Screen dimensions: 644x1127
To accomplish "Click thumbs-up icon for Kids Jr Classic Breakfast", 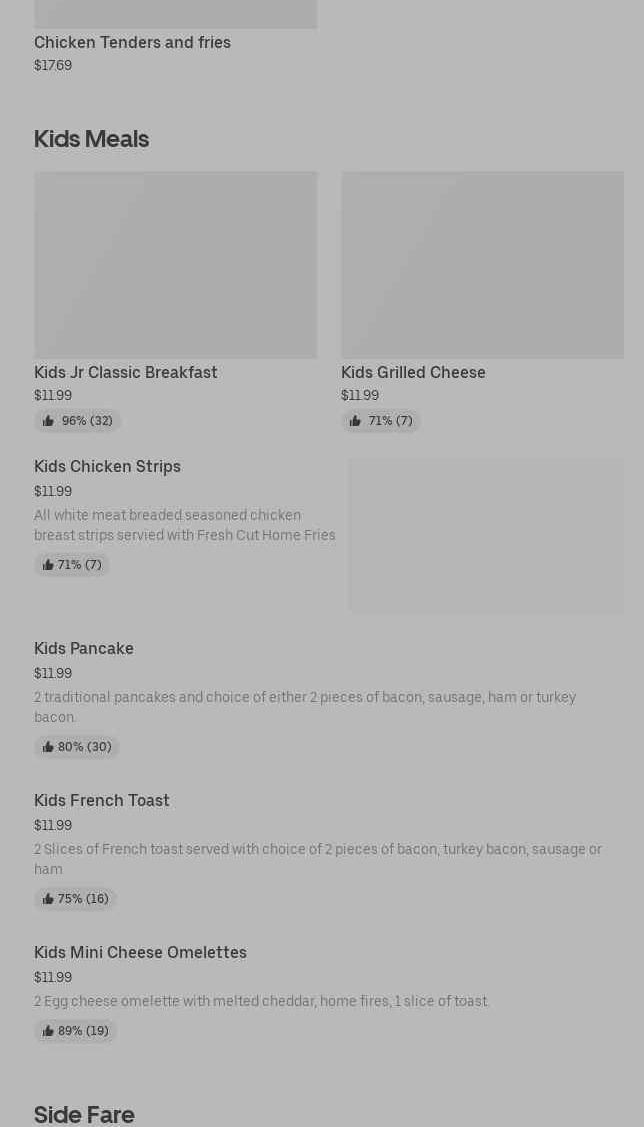I will tap(48, 421).
